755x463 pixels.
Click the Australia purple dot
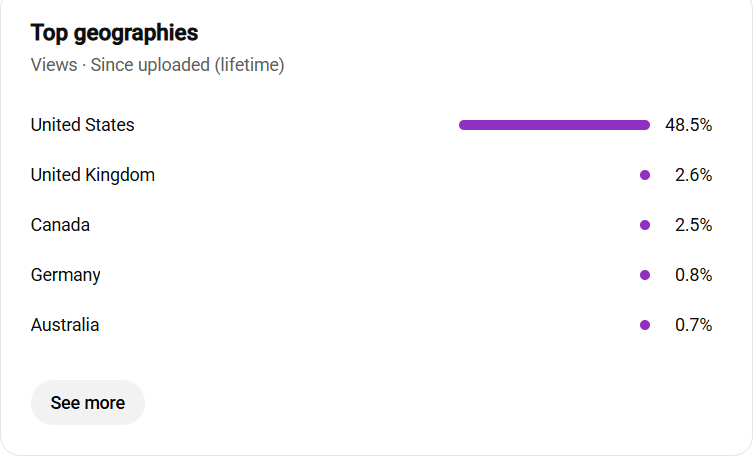coord(645,325)
